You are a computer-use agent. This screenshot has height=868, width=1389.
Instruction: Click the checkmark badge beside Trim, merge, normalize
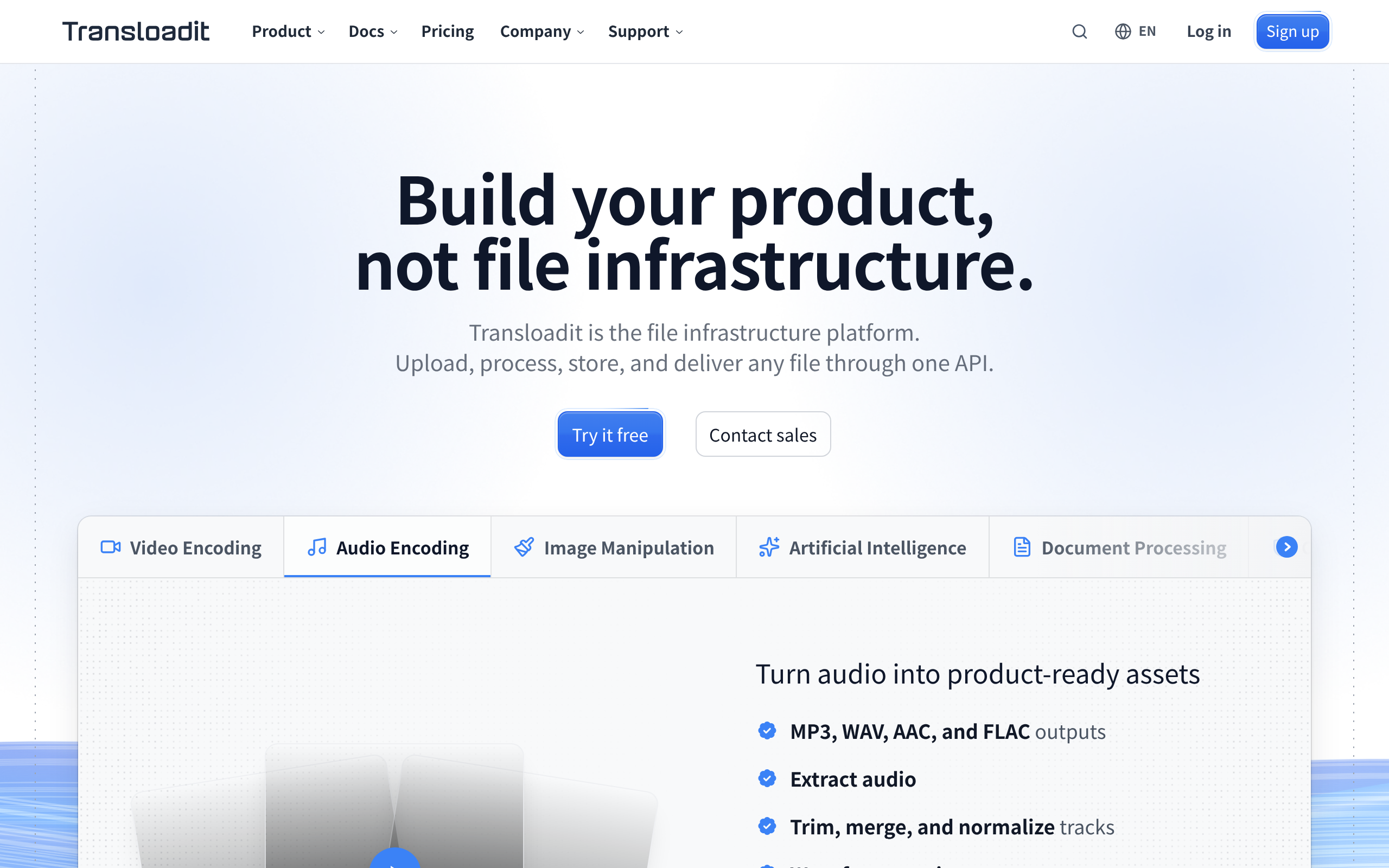point(767,826)
